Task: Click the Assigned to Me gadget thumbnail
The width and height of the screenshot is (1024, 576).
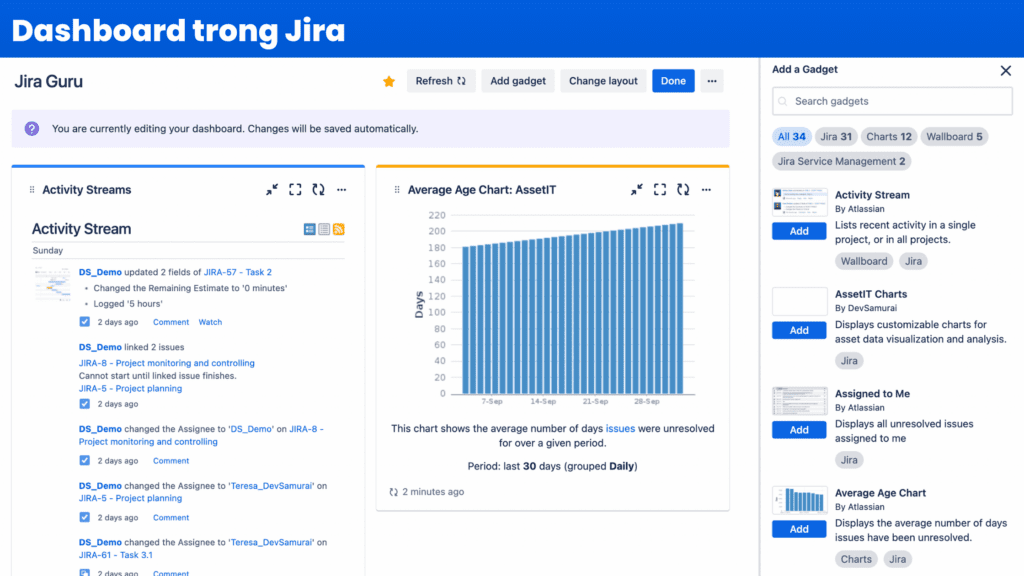Action: pyautogui.click(x=799, y=401)
